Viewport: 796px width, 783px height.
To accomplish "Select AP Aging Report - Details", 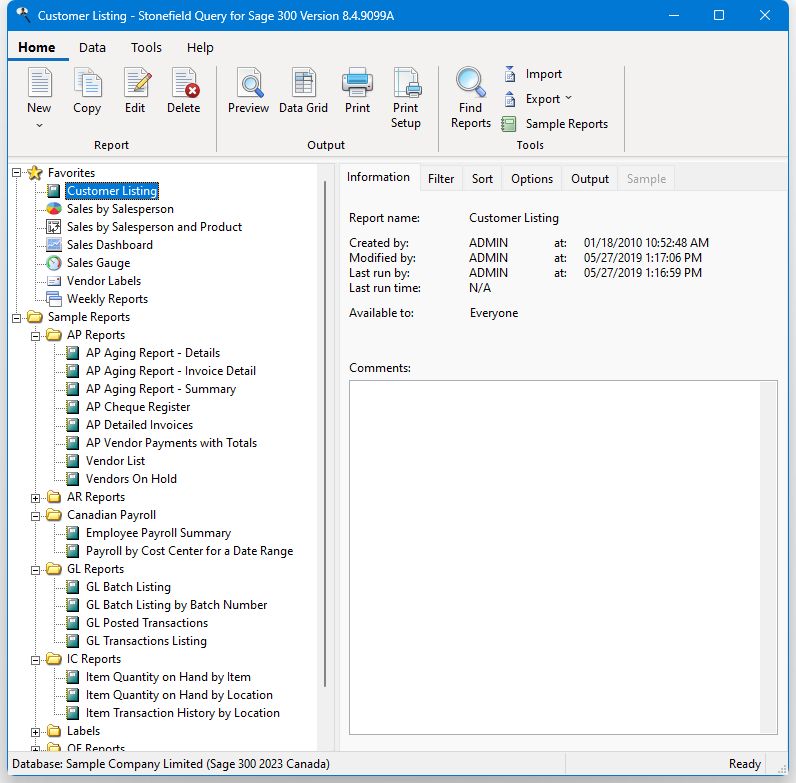I will pyautogui.click(x=153, y=353).
